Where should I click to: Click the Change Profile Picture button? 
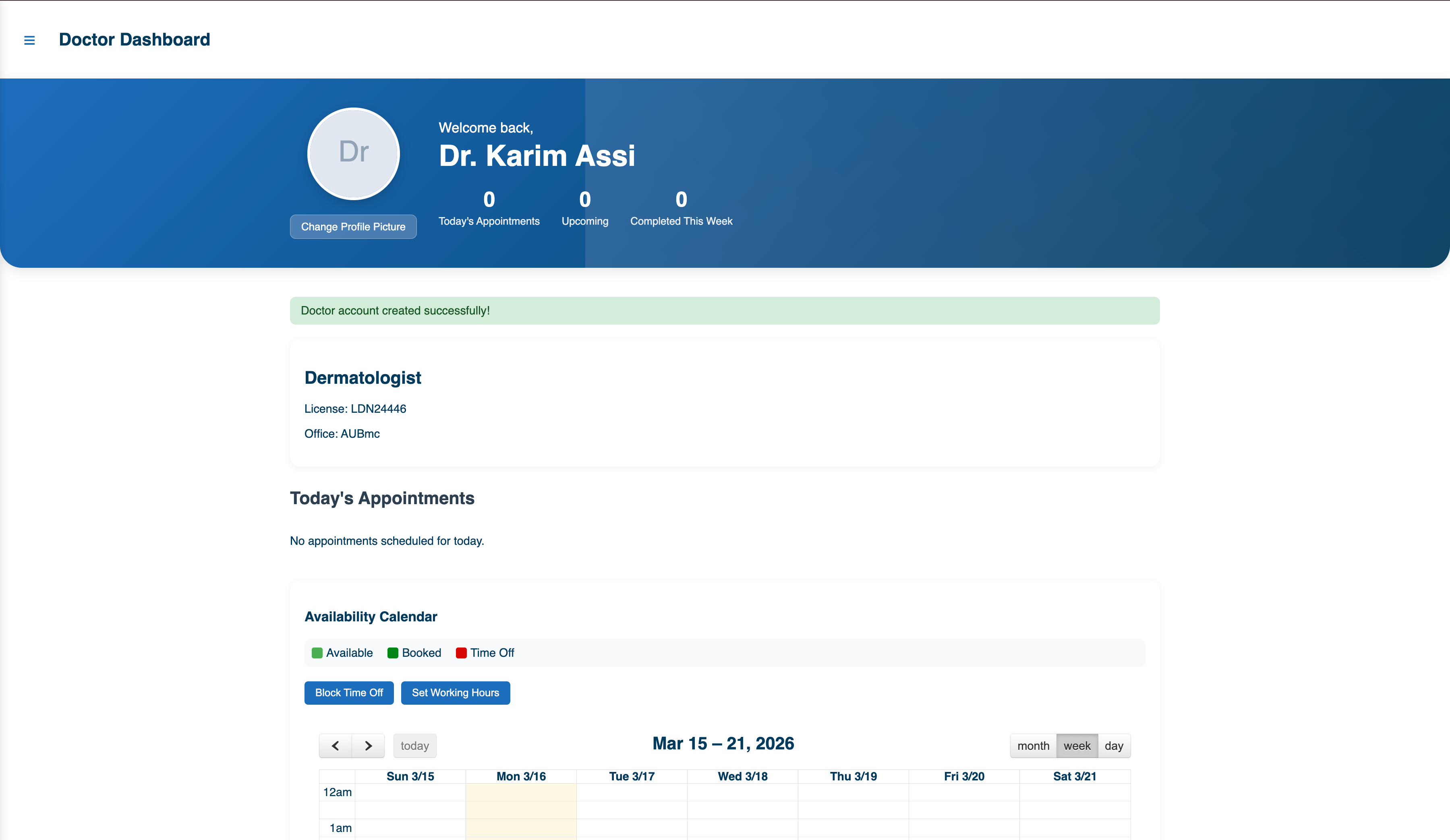353,227
